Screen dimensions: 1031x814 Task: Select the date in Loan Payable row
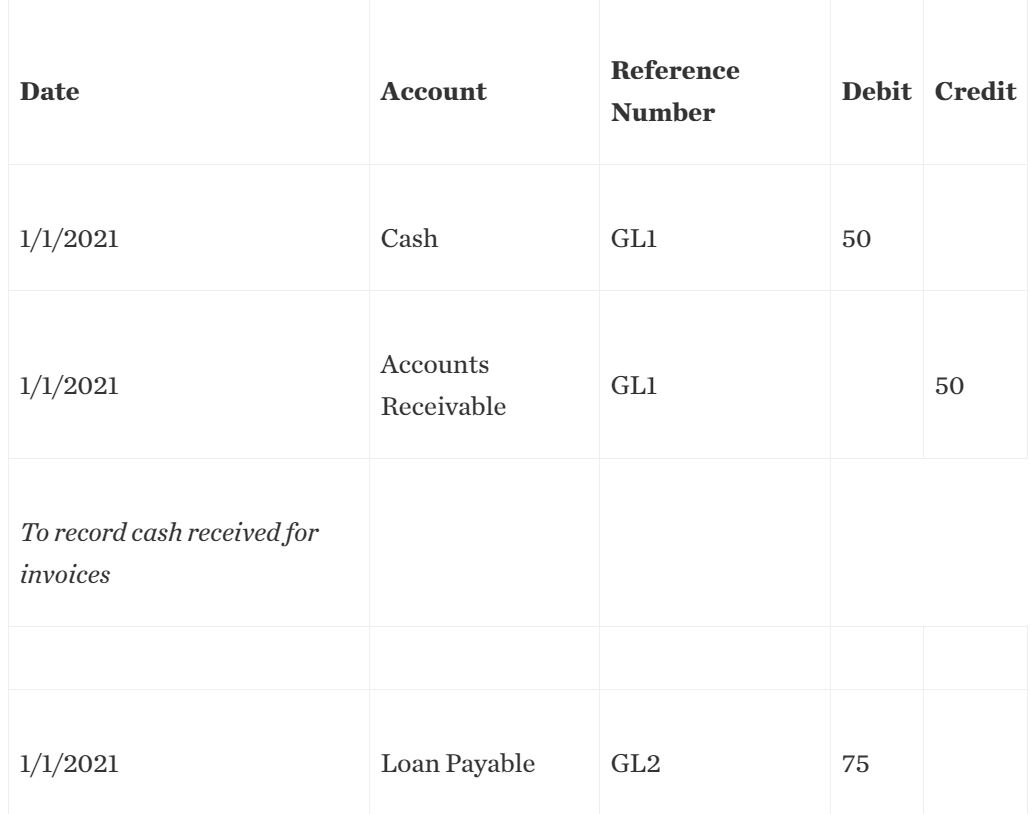(68, 765)
